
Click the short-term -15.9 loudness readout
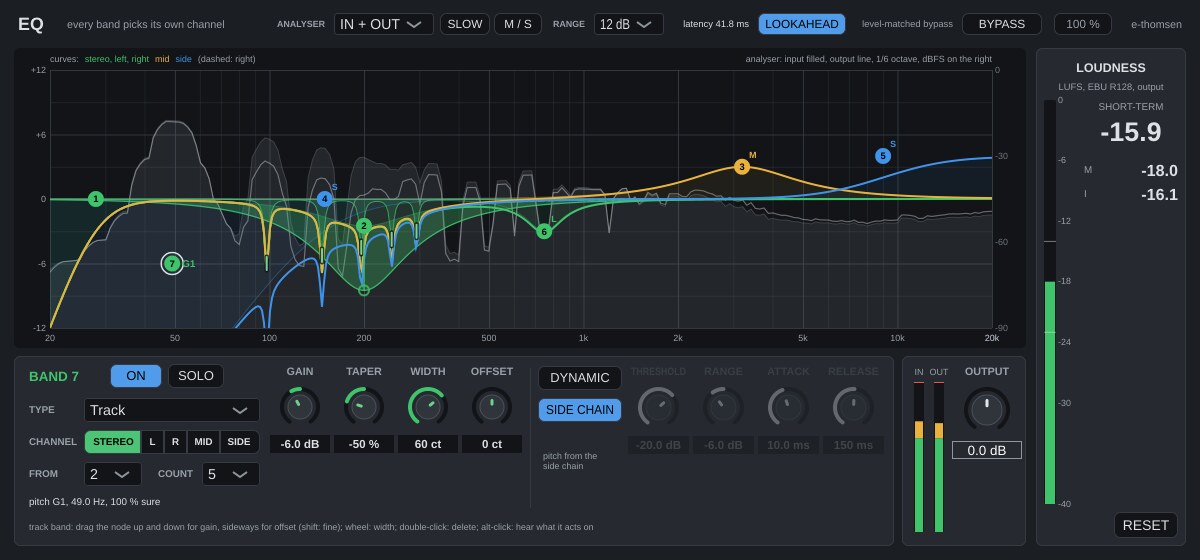pos(1131,132)
